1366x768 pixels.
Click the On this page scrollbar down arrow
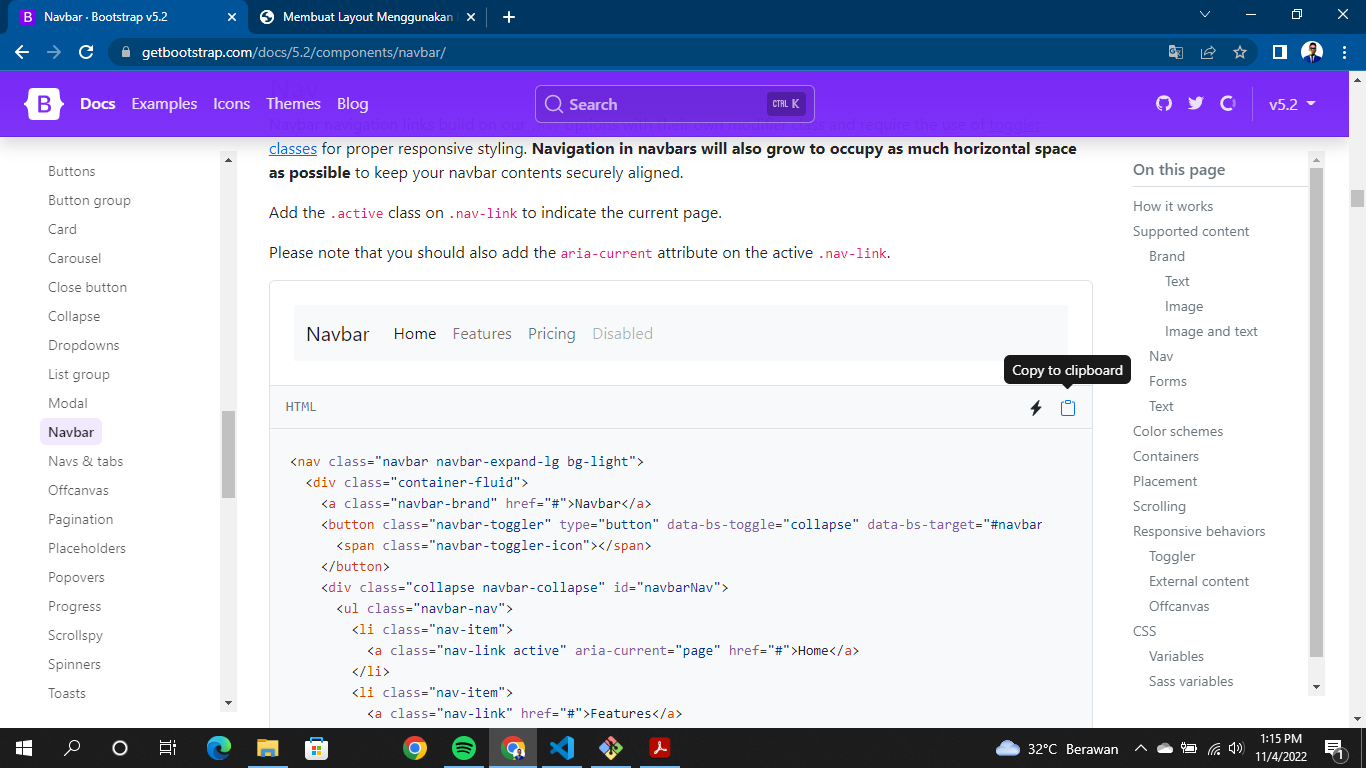(x=1316, y=687)
